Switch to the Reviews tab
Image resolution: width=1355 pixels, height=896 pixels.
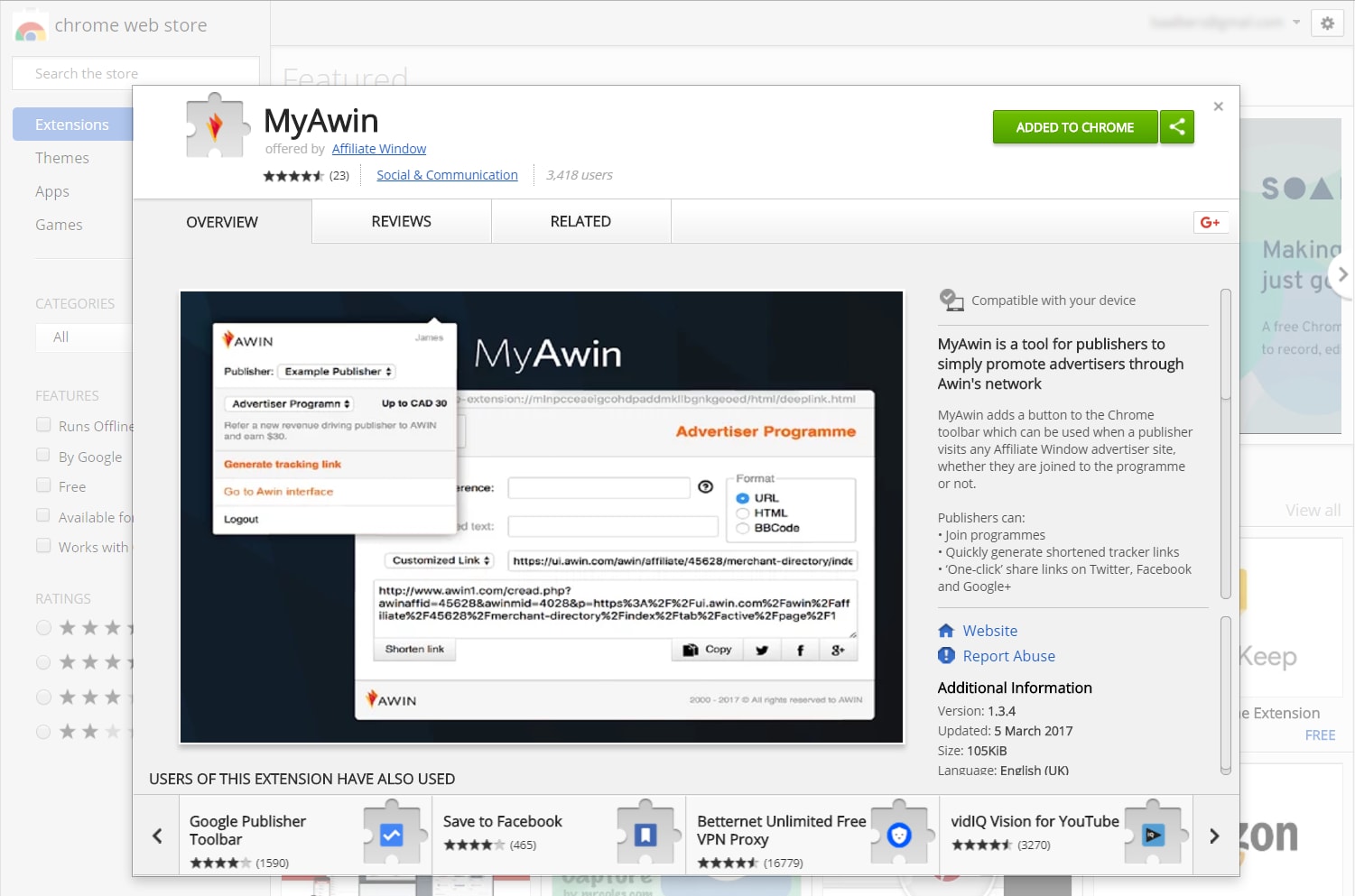coord(401,222)
